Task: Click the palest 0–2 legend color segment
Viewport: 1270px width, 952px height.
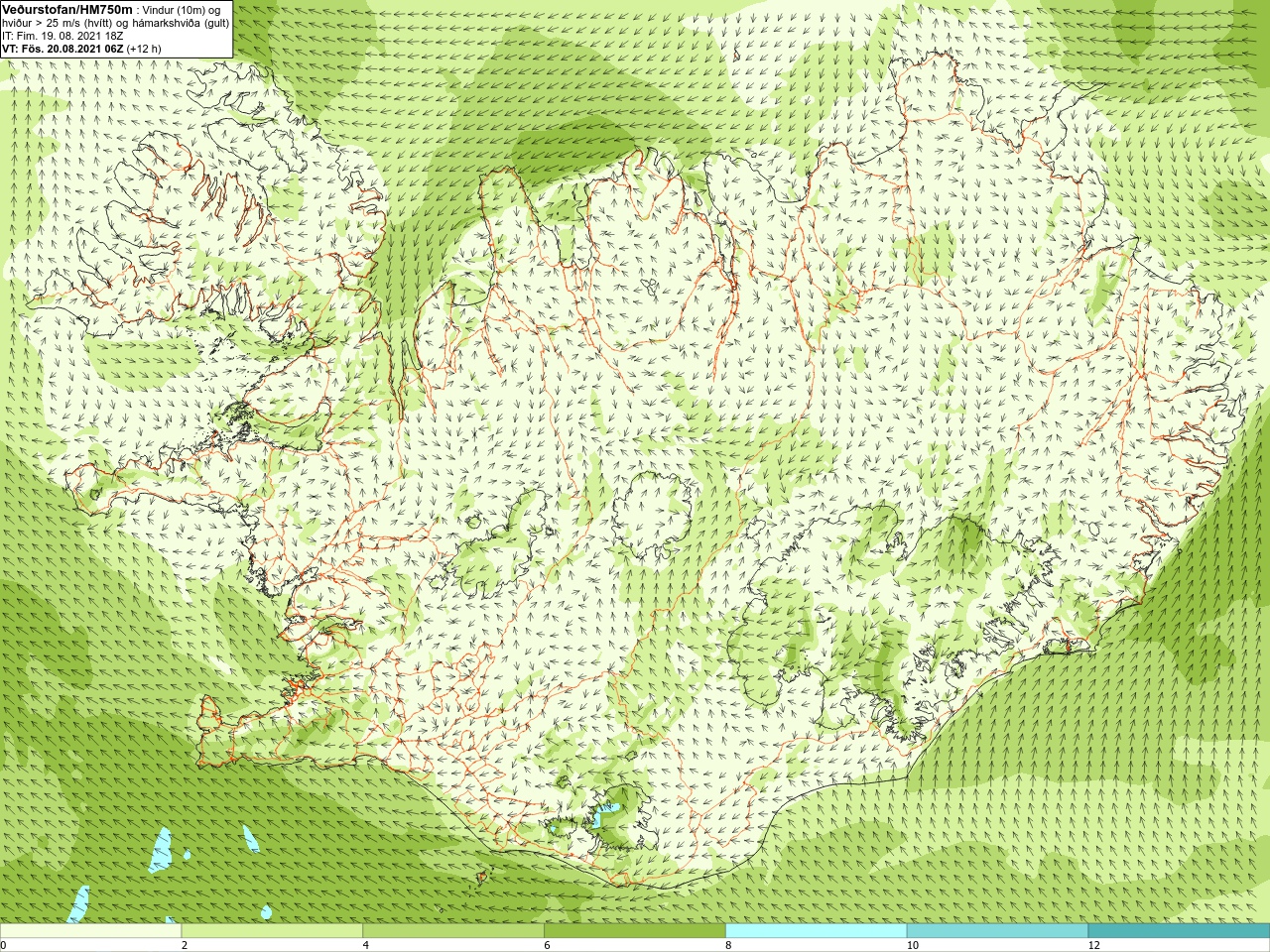Action: (91, 931)
